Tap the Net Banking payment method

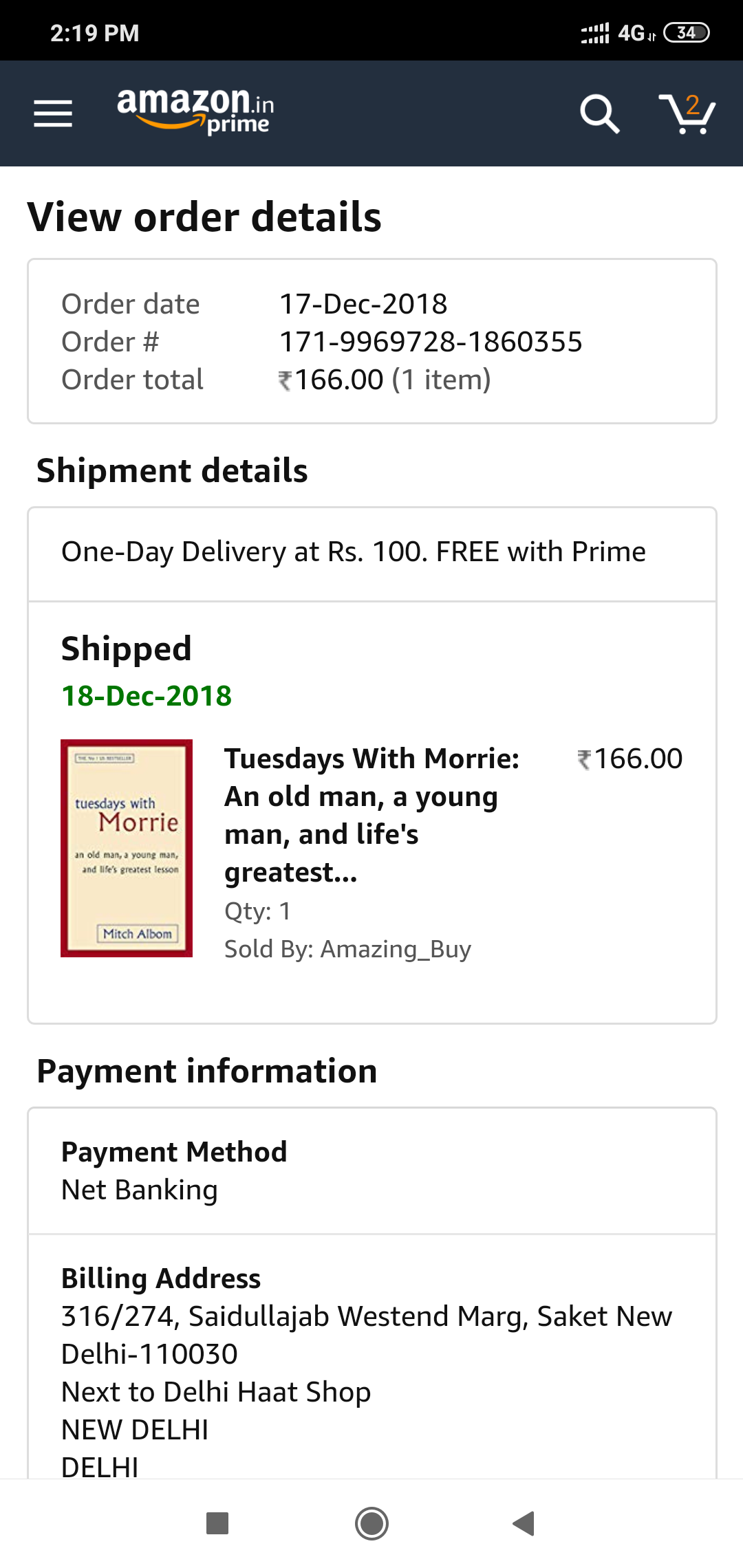140,1190
